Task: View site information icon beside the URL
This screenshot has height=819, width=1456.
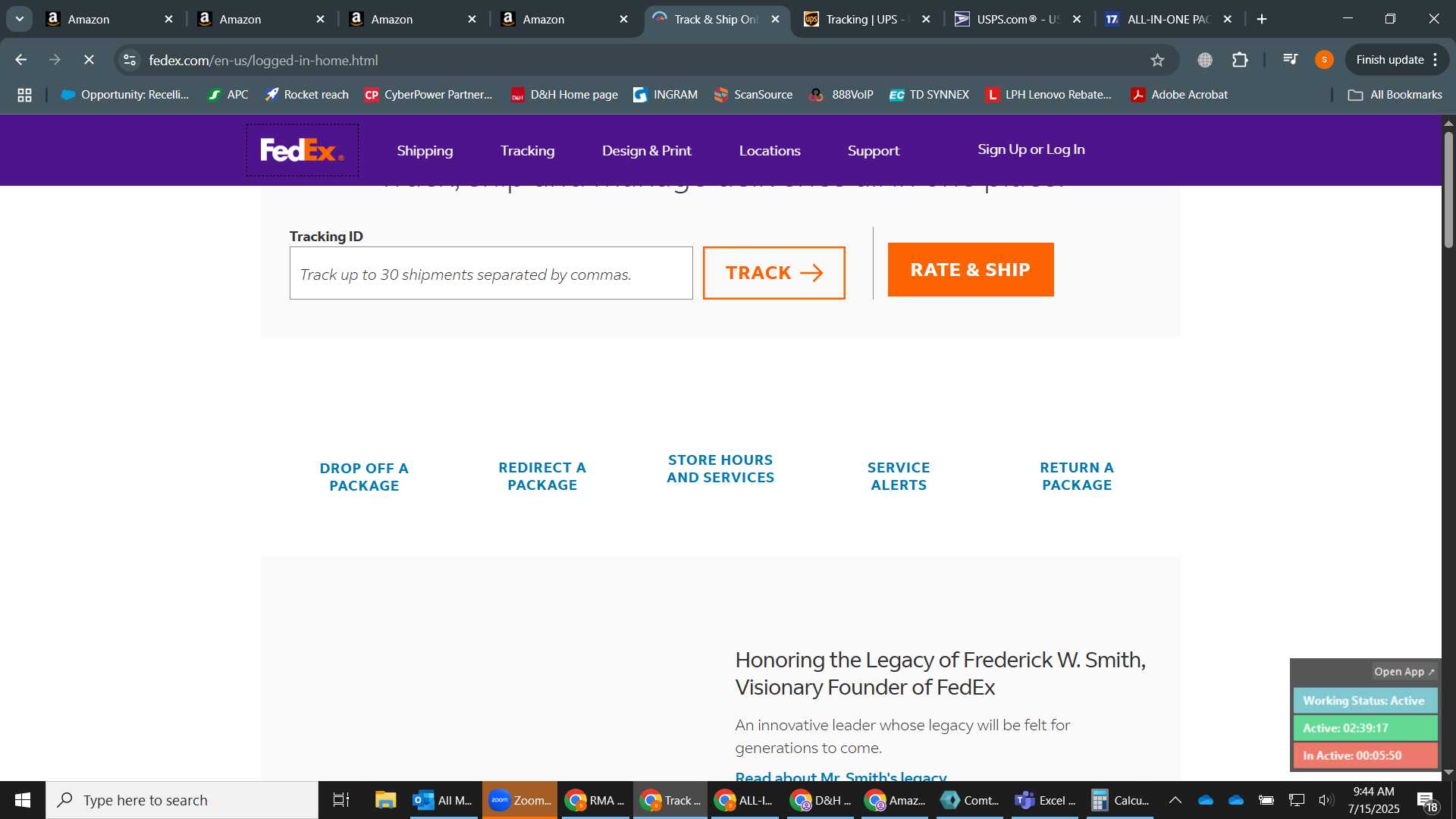Action: (x=130, y=60)
